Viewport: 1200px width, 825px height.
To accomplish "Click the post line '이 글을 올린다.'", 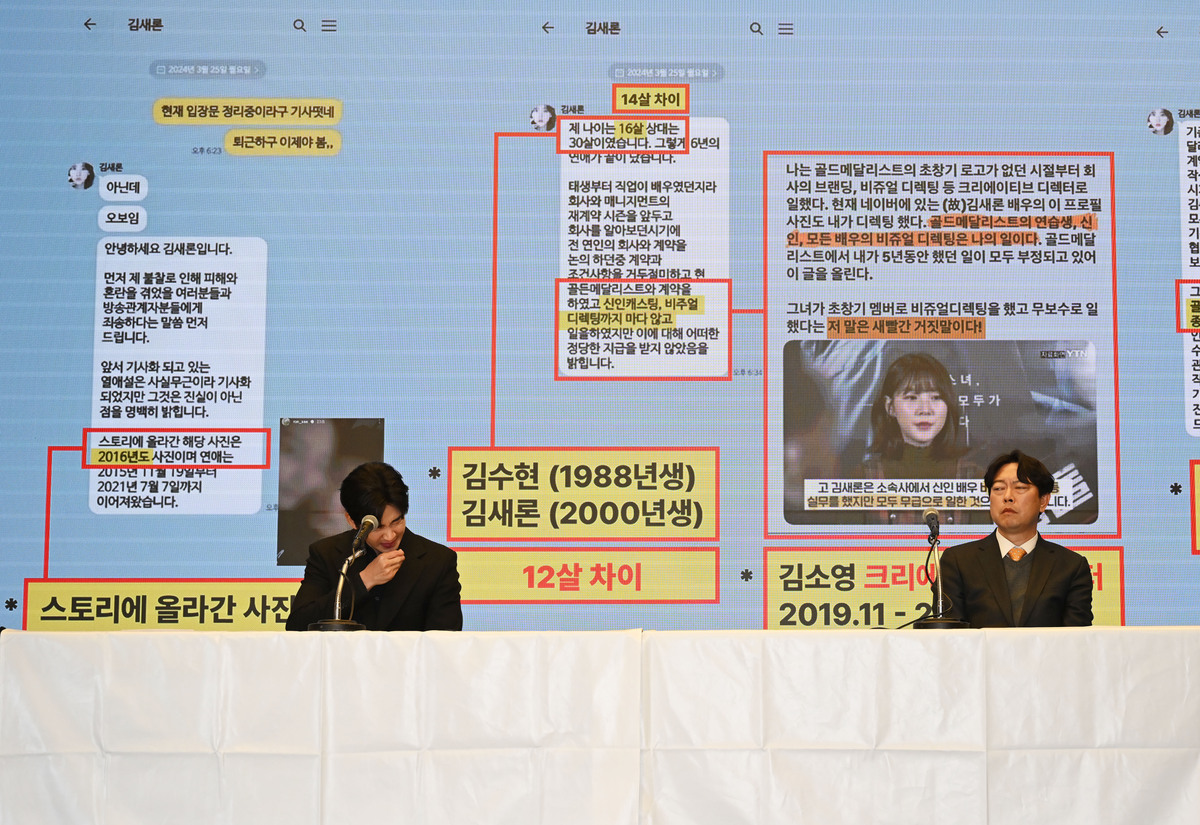I will pos(830,273).
